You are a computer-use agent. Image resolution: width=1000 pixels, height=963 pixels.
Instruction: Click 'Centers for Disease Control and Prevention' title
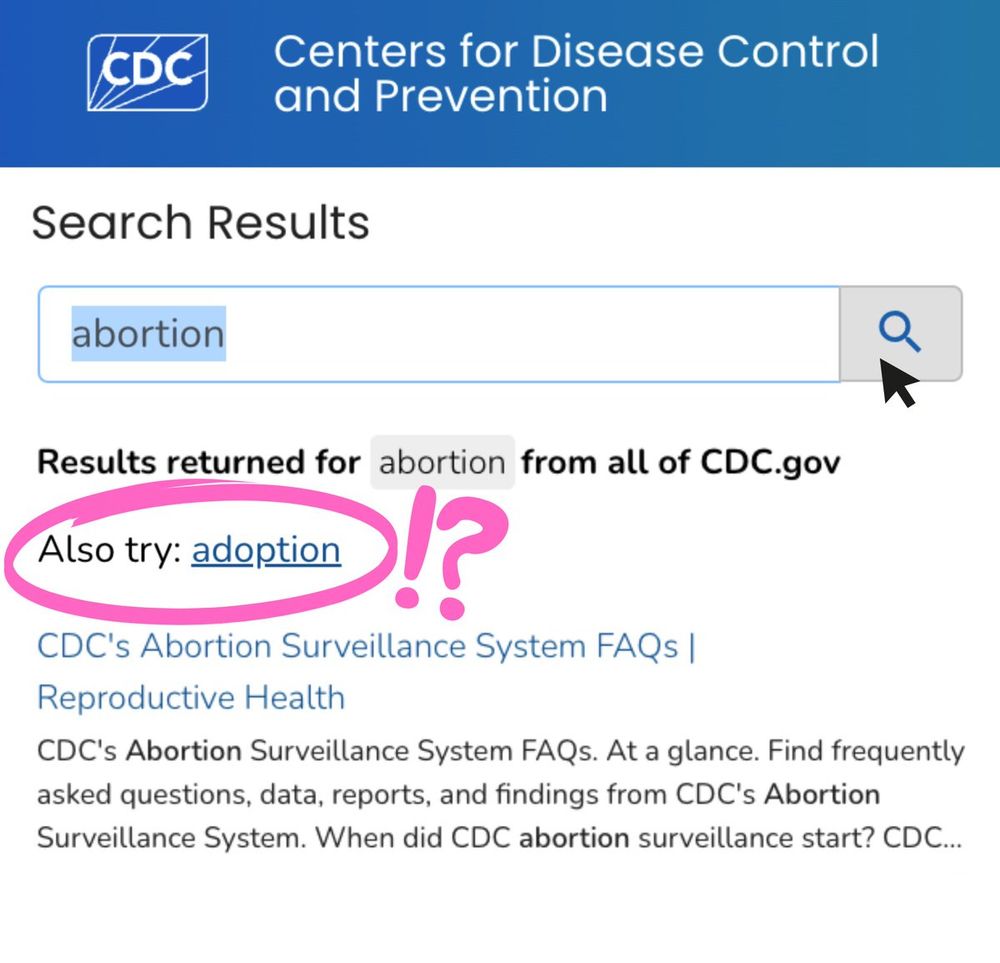(x=576, y=73)
